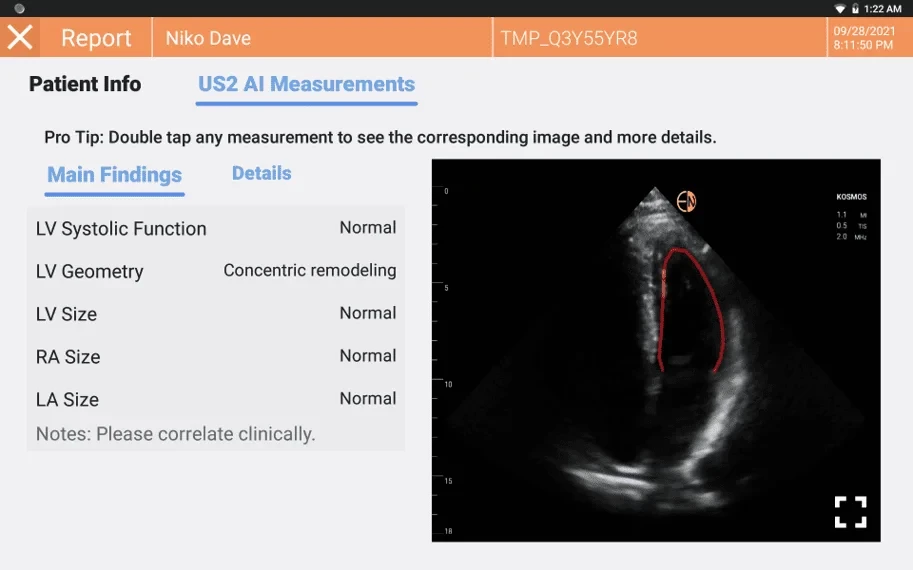This screenshot has height=570, width=913.
Task: Tap the 1:22 AM clock
Action: tap(882, 9)
